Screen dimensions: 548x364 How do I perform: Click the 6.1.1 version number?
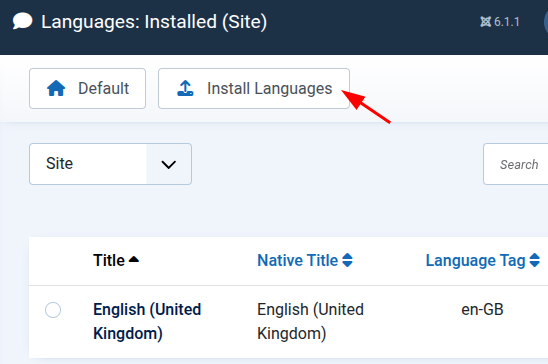coord(507,22)
